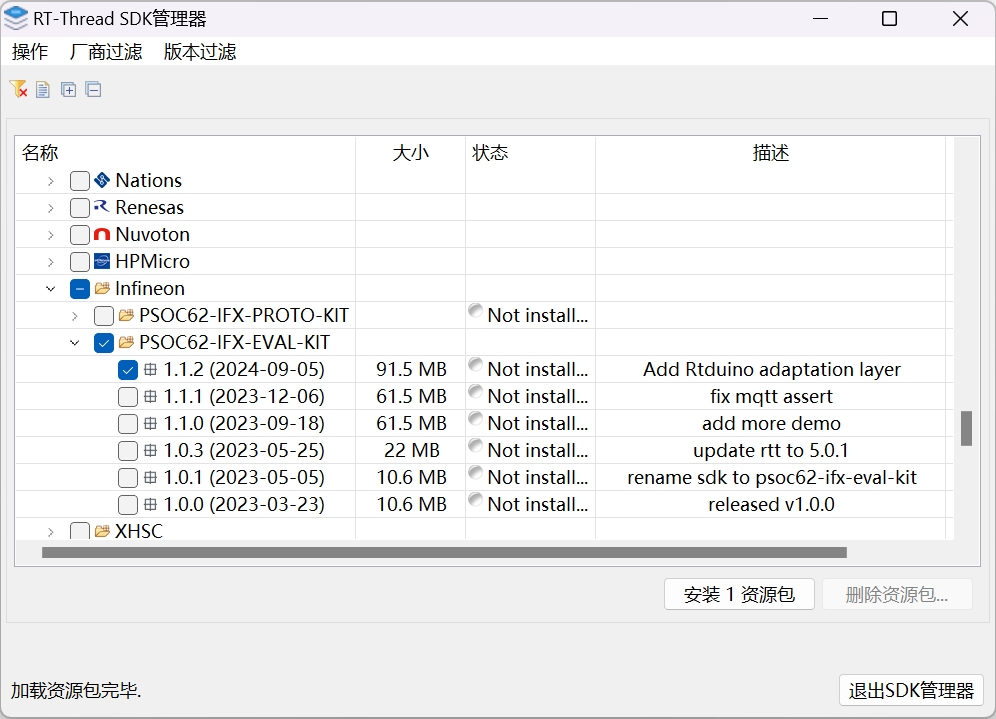
Task: Expand the XHSC tree node
Action: click(51, 532)
